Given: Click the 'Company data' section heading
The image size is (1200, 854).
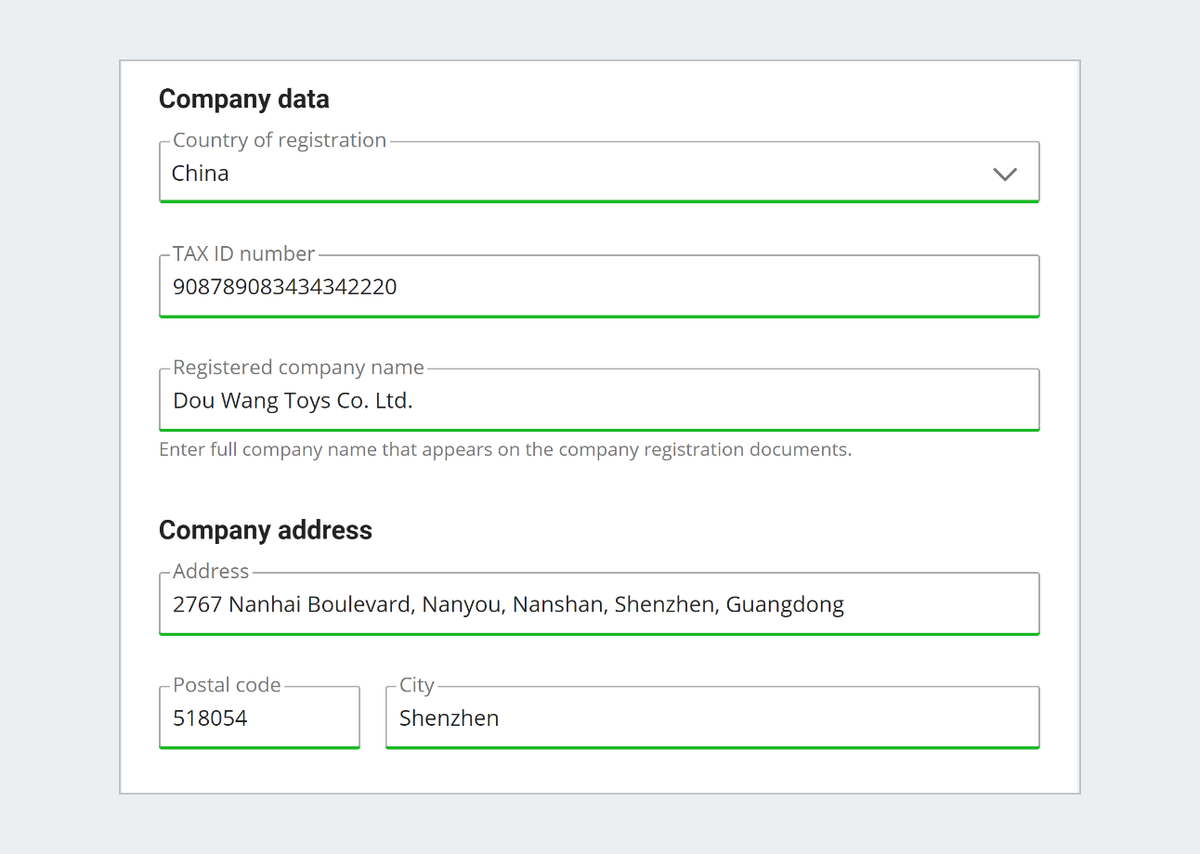Looking at the screenshot, I should (x=244, y=99).
